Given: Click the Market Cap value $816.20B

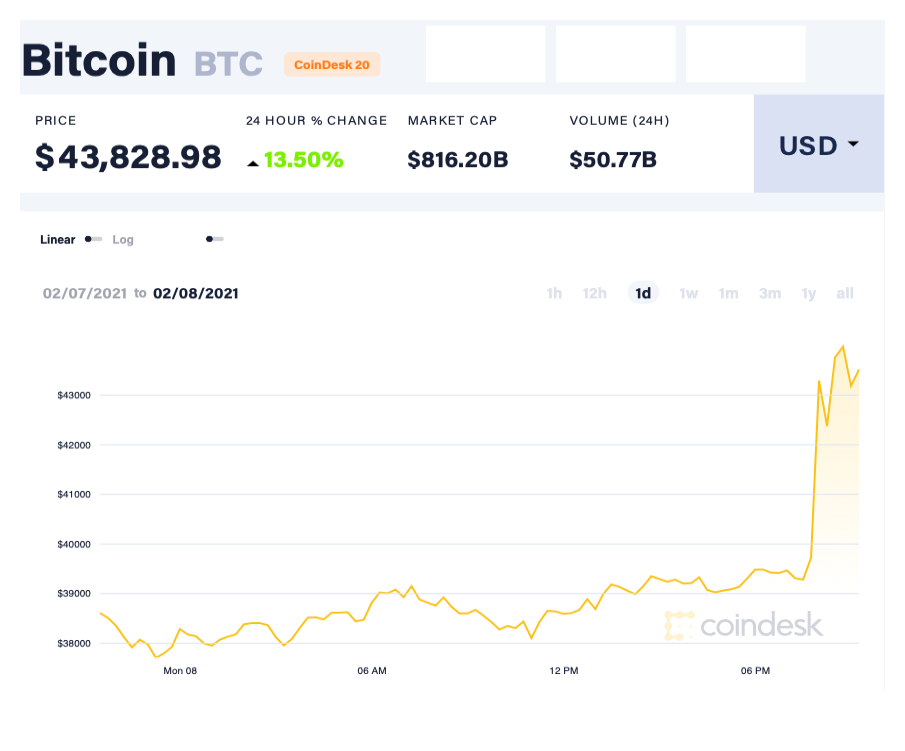Looking at the screenshot, I should 457,158.
